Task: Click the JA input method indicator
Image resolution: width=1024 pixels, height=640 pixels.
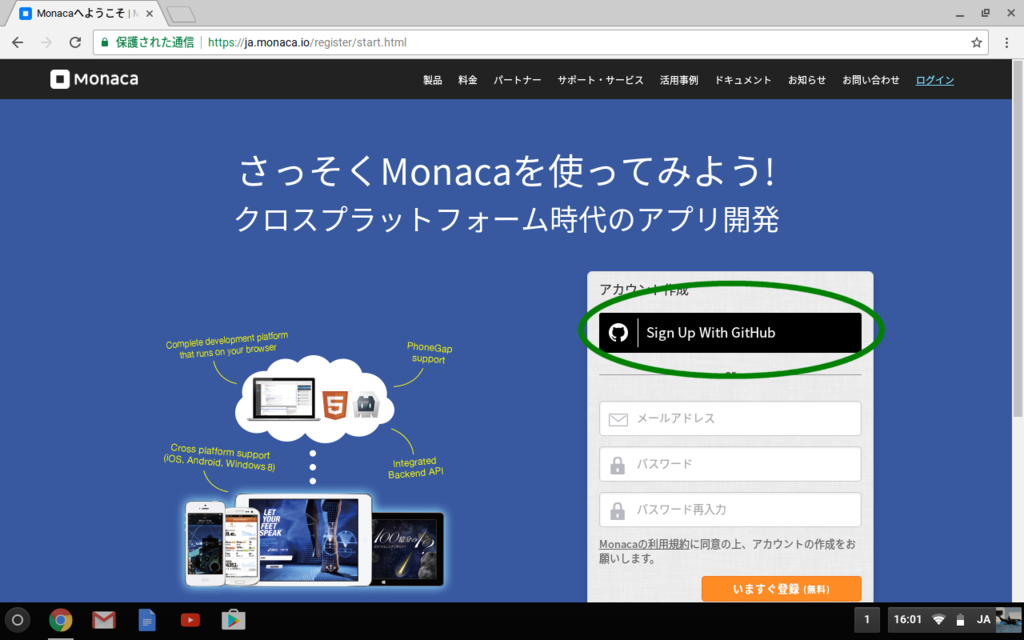Action: tap(983, 620)
